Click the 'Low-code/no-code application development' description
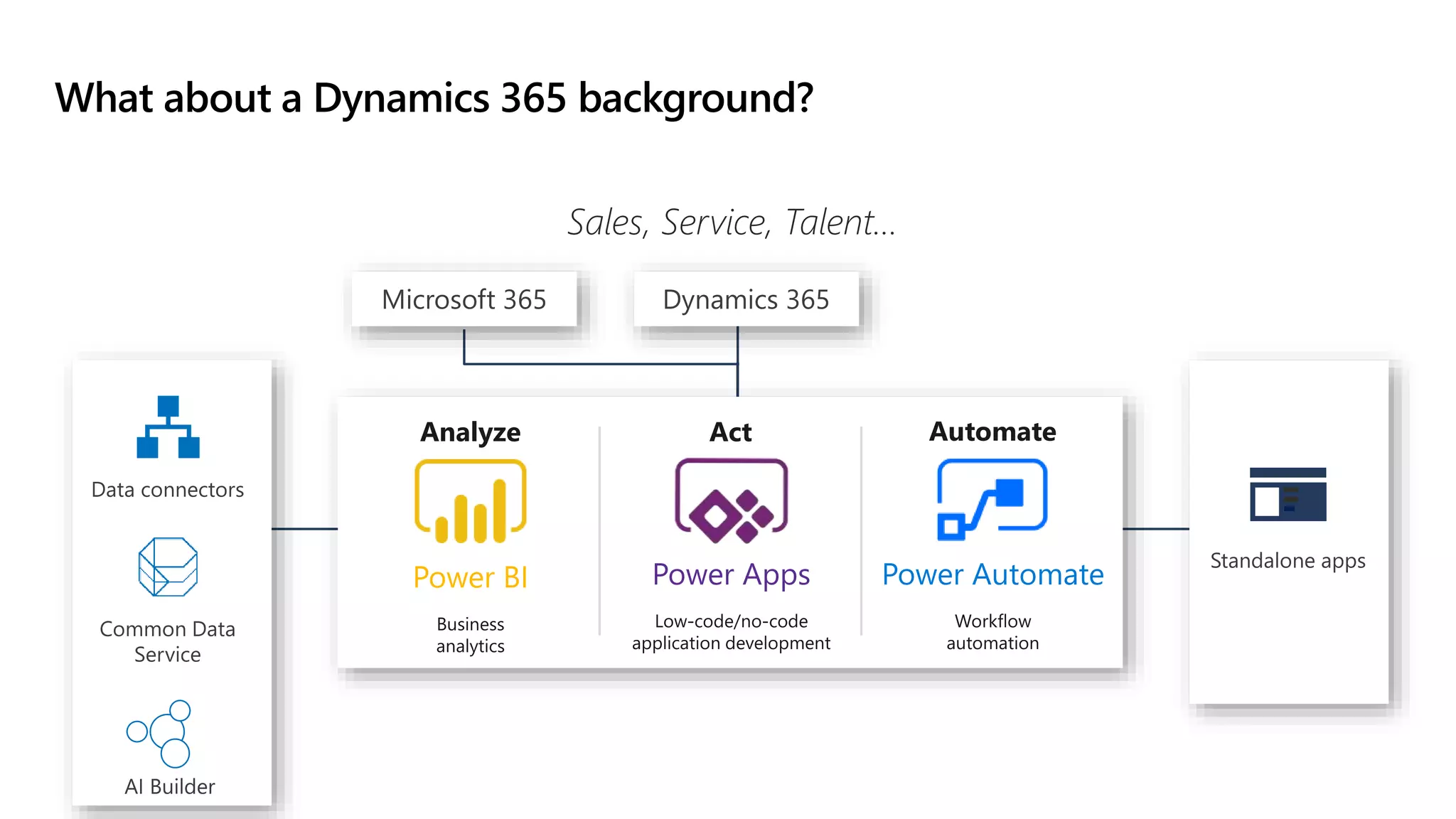 tap(731, 632)
